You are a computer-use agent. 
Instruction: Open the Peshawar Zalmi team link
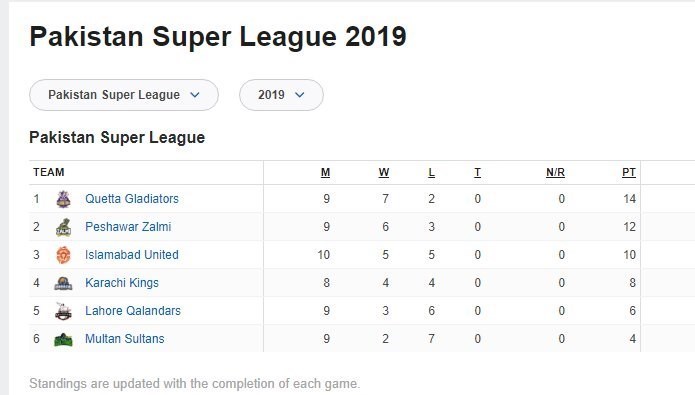(x=128, y=227)
